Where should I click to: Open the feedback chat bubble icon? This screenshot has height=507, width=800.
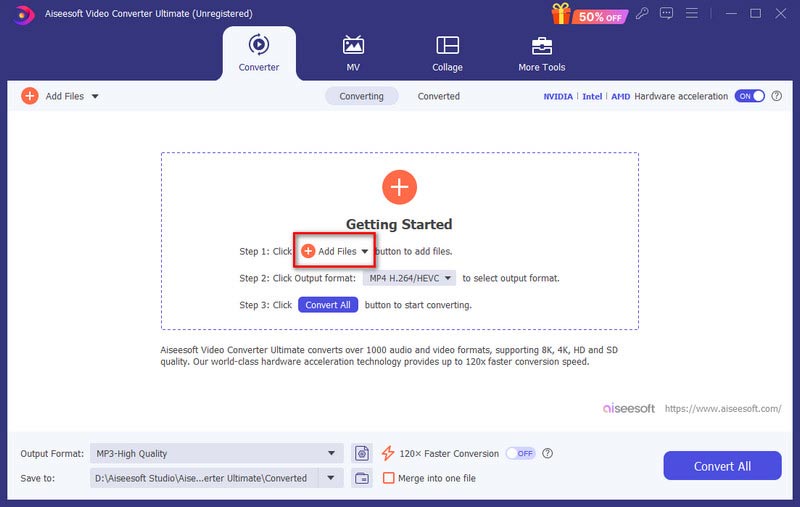667,14
